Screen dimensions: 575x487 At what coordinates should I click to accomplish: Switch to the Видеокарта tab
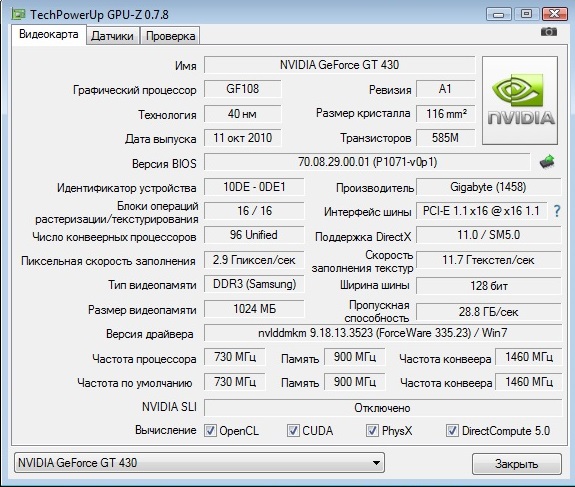(x=49, y=34)
